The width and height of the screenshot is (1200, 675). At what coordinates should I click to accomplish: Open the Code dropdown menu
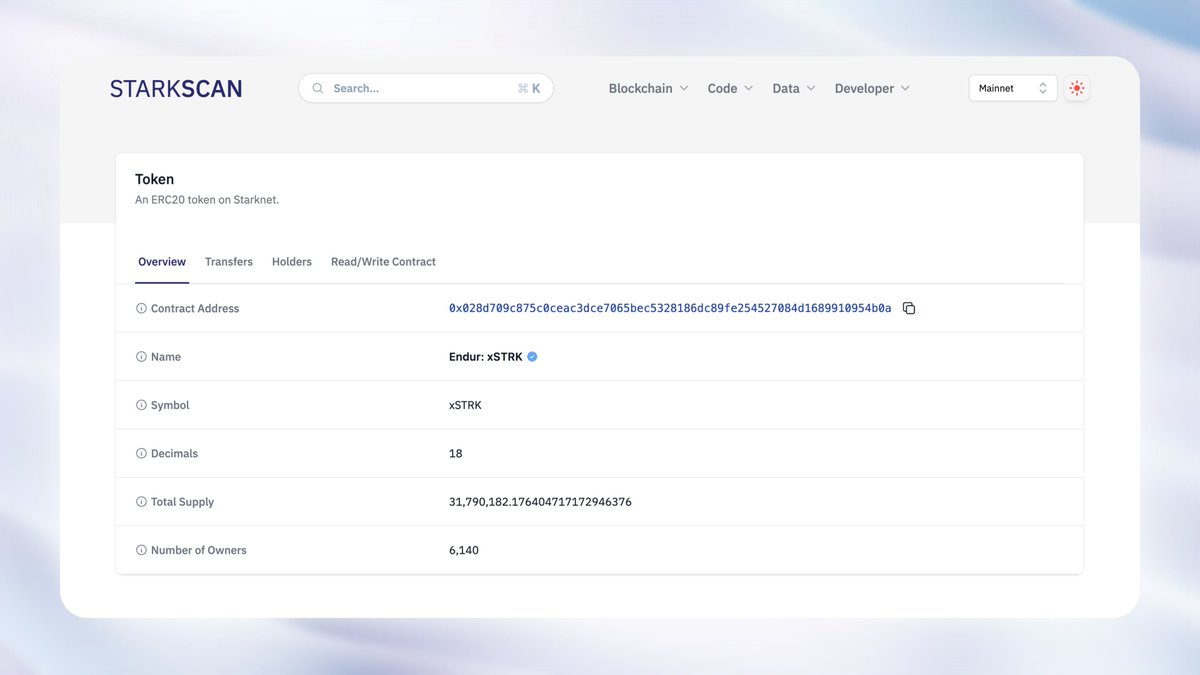coord(730,88)
